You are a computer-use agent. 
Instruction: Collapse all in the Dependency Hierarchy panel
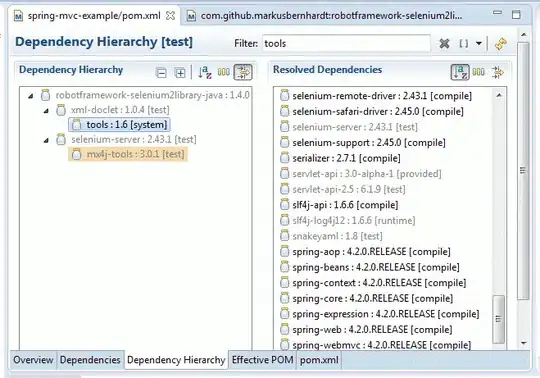pyautogui.click(x=161, y=73)
